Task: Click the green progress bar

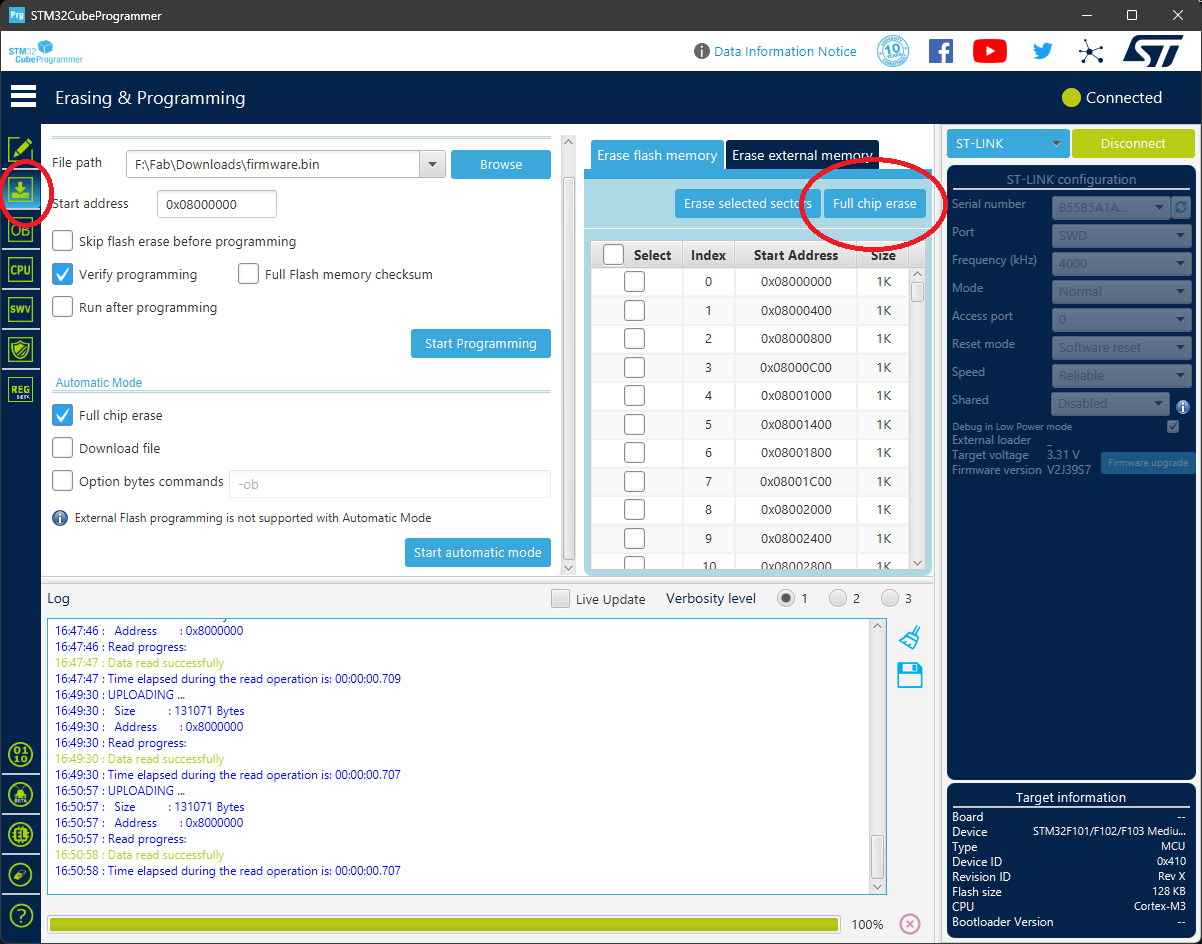Action: (x=443, y=924)
